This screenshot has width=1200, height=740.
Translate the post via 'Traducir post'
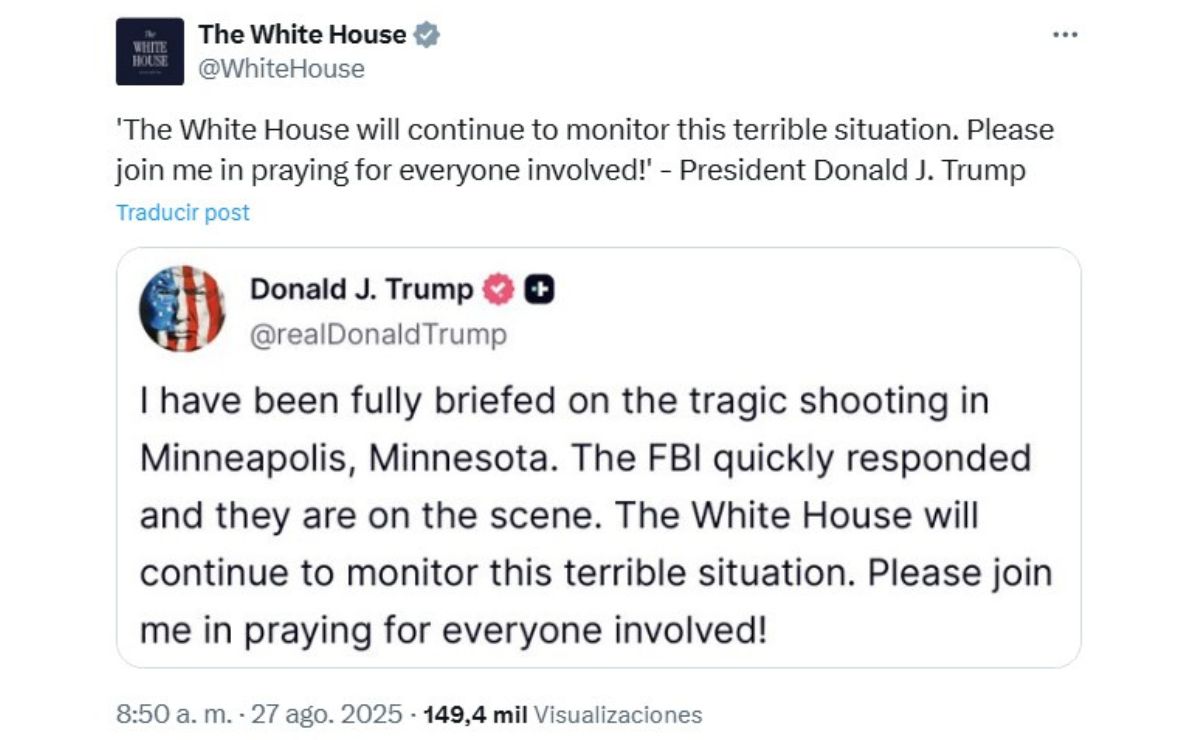coord(180,212)
